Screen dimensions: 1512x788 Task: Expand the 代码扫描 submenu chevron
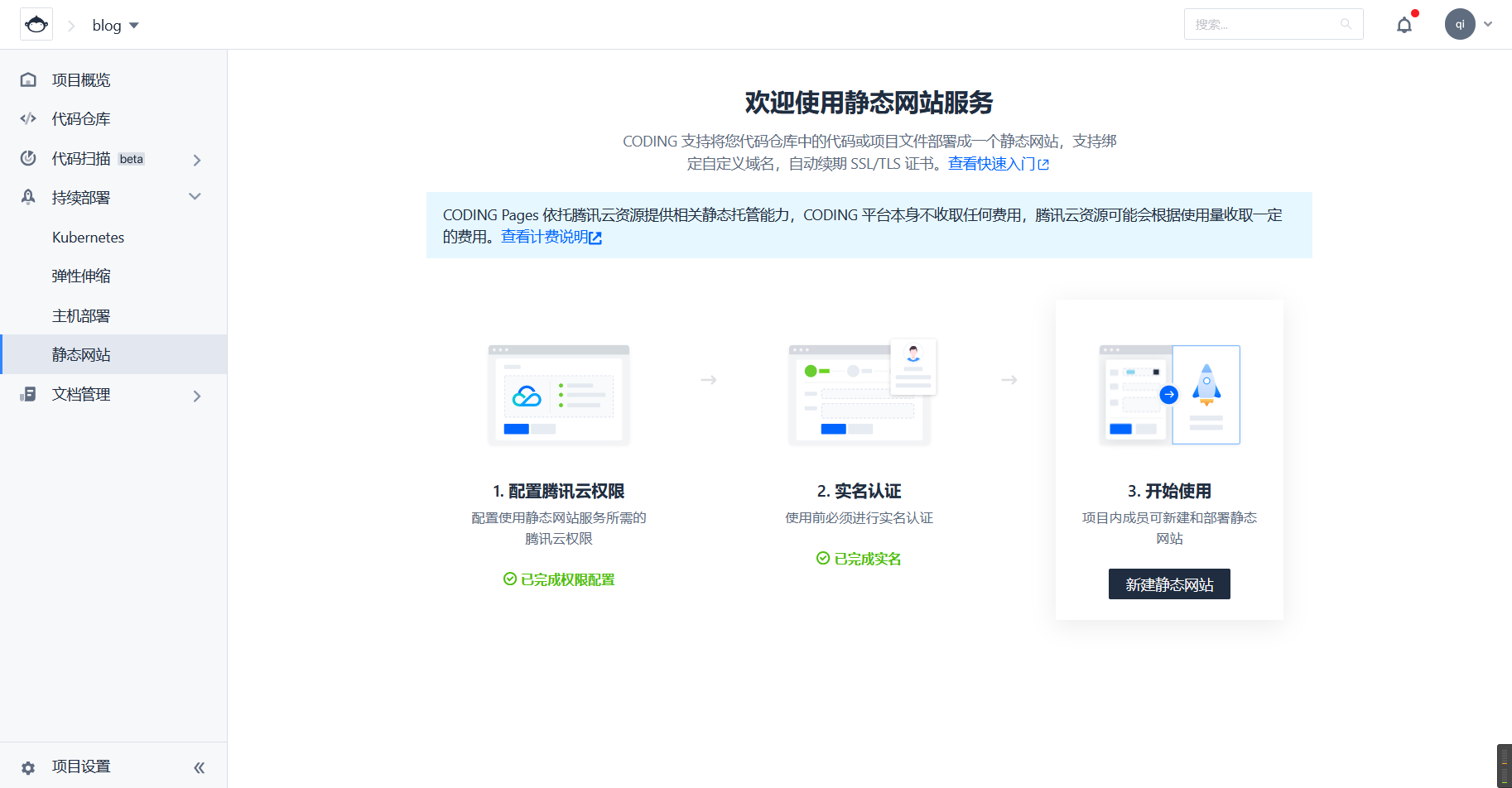pyautogui.click(x=197, y=160)
